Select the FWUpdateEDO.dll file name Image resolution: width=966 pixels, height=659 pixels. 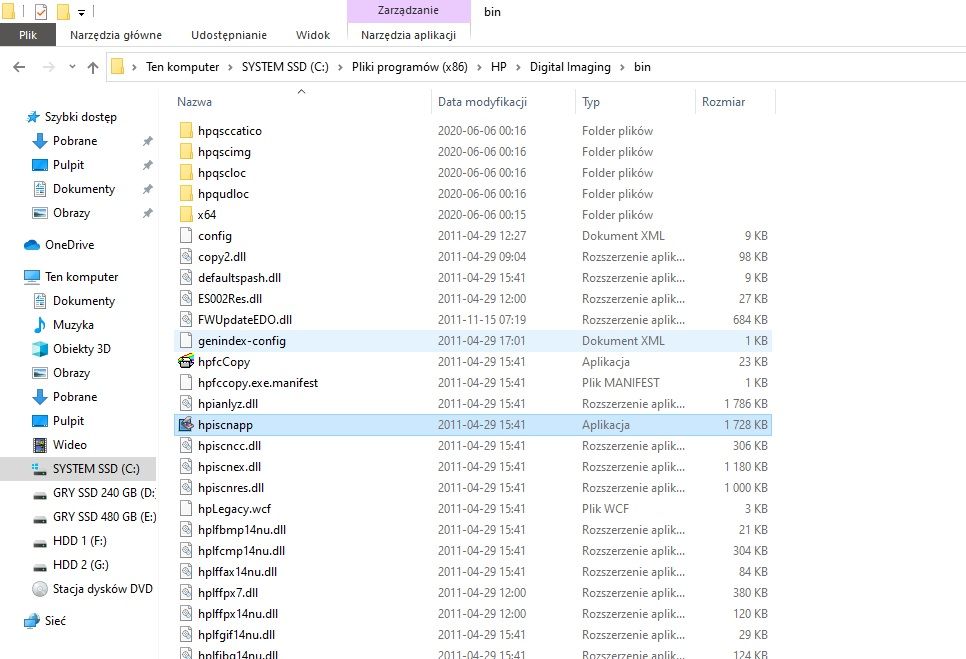tap(245, 320)
